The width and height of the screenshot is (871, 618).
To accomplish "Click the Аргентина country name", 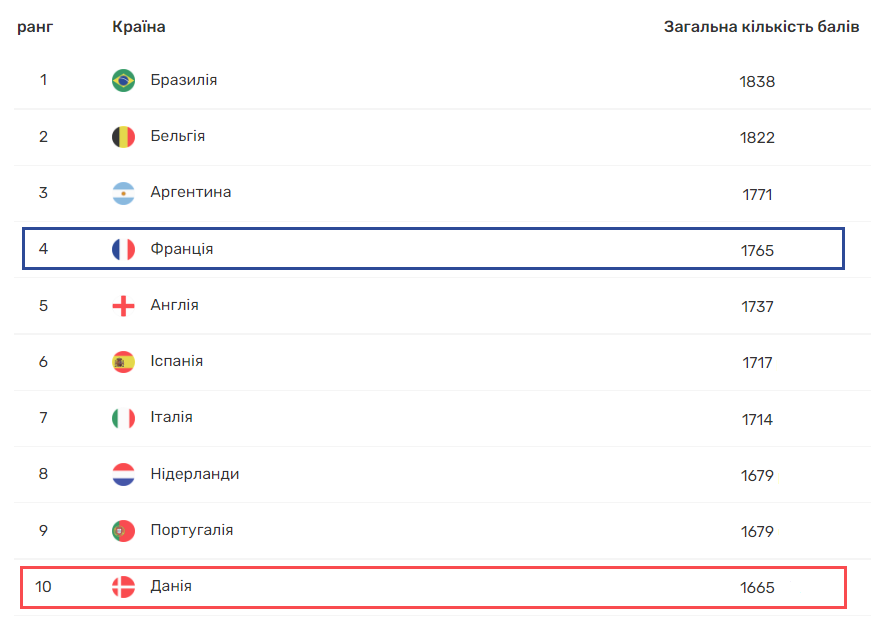I will (x=191, y=192).
